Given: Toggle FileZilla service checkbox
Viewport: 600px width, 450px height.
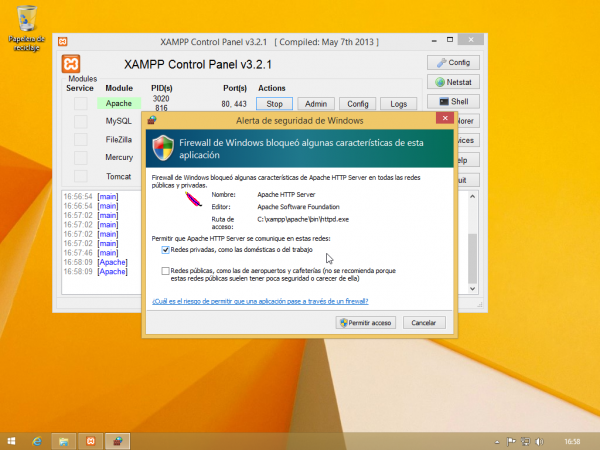Looking at the screenshot, I should [x=81, y=139].
